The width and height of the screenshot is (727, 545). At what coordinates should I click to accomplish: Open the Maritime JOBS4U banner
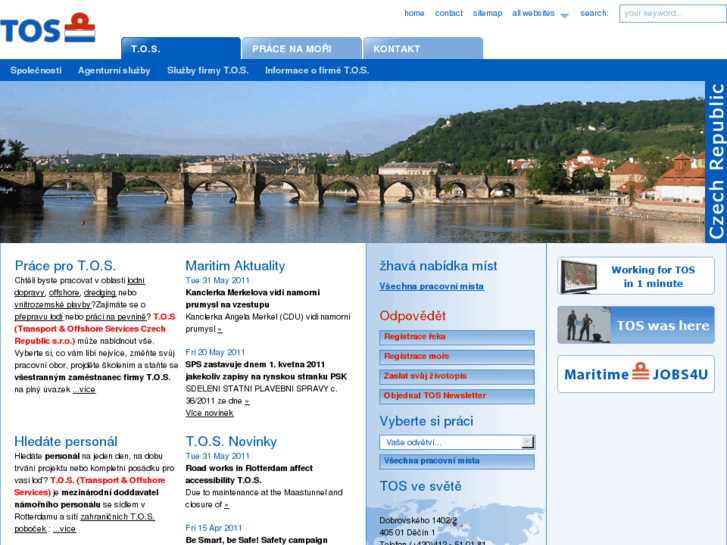coord(636,374)
